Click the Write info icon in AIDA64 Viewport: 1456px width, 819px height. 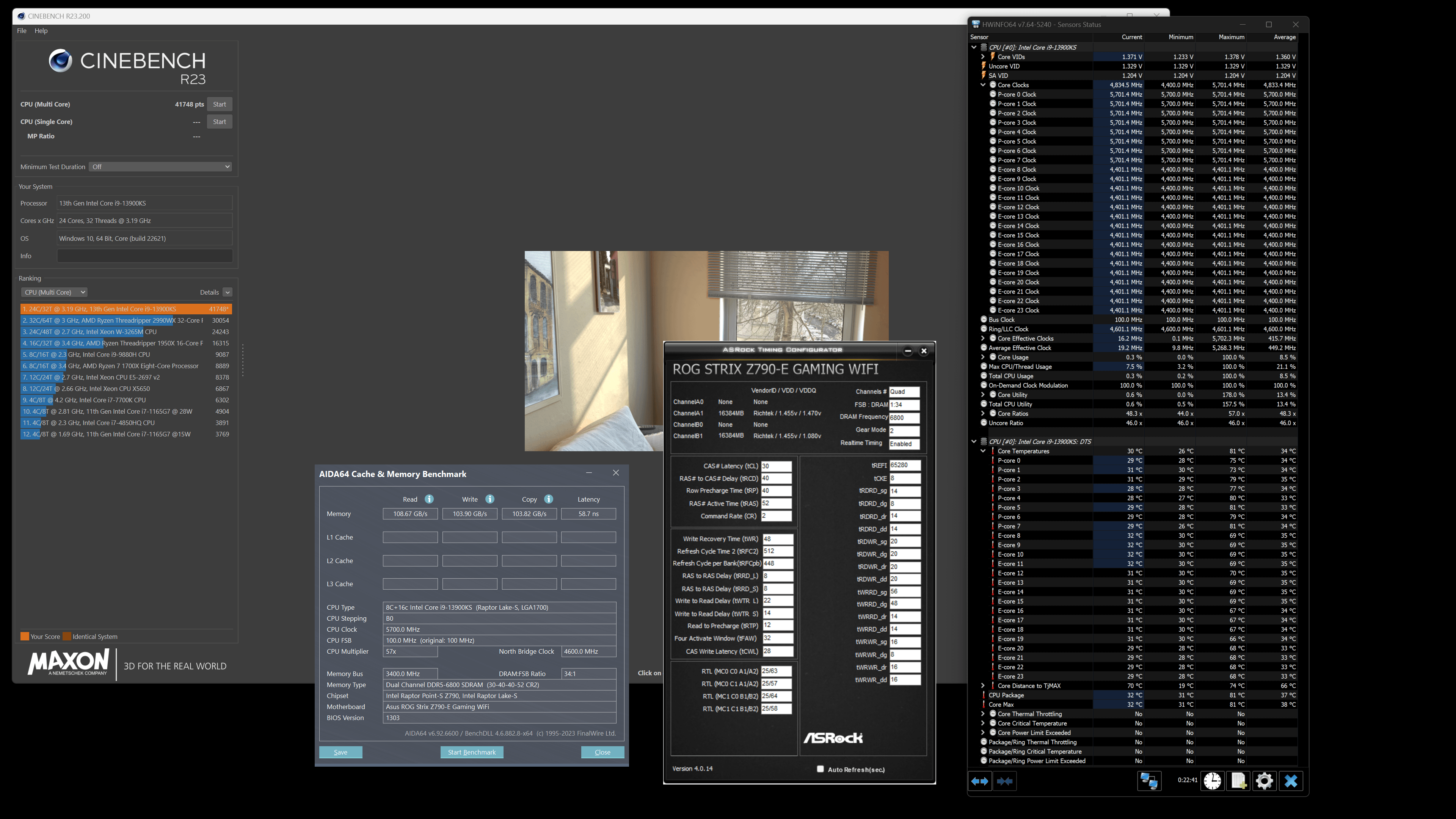(490, 499)
